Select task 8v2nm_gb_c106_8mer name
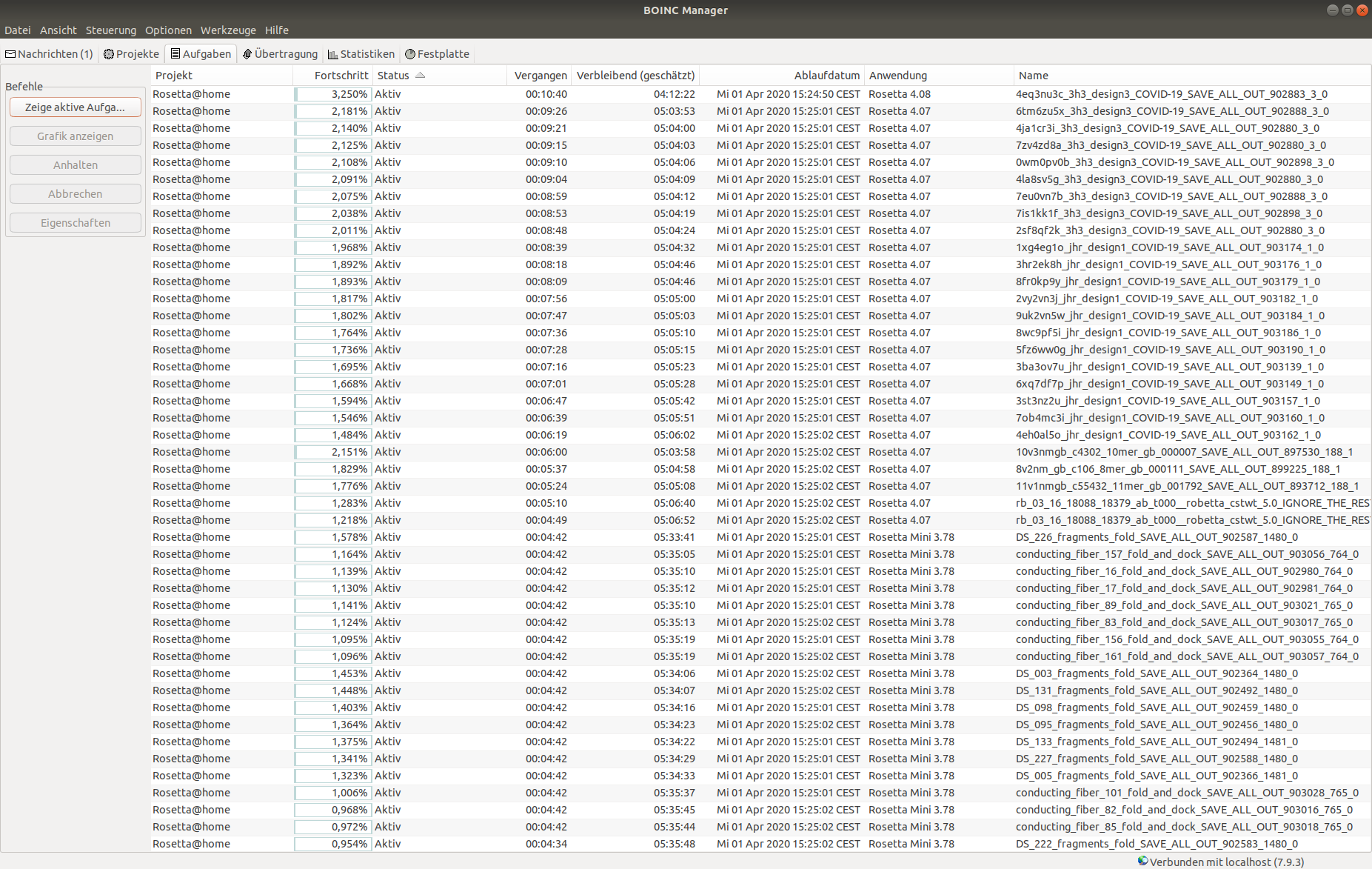The height and width of the screenshot is (869, 1372). (1178, 469)
